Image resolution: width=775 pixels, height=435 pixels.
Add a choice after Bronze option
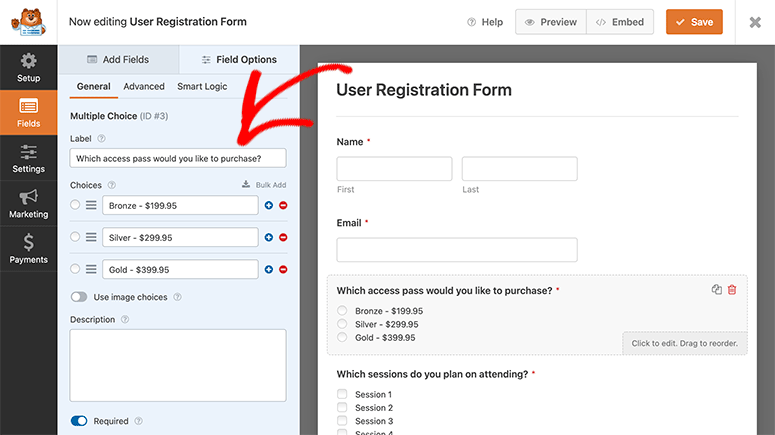tap(268, 205)
